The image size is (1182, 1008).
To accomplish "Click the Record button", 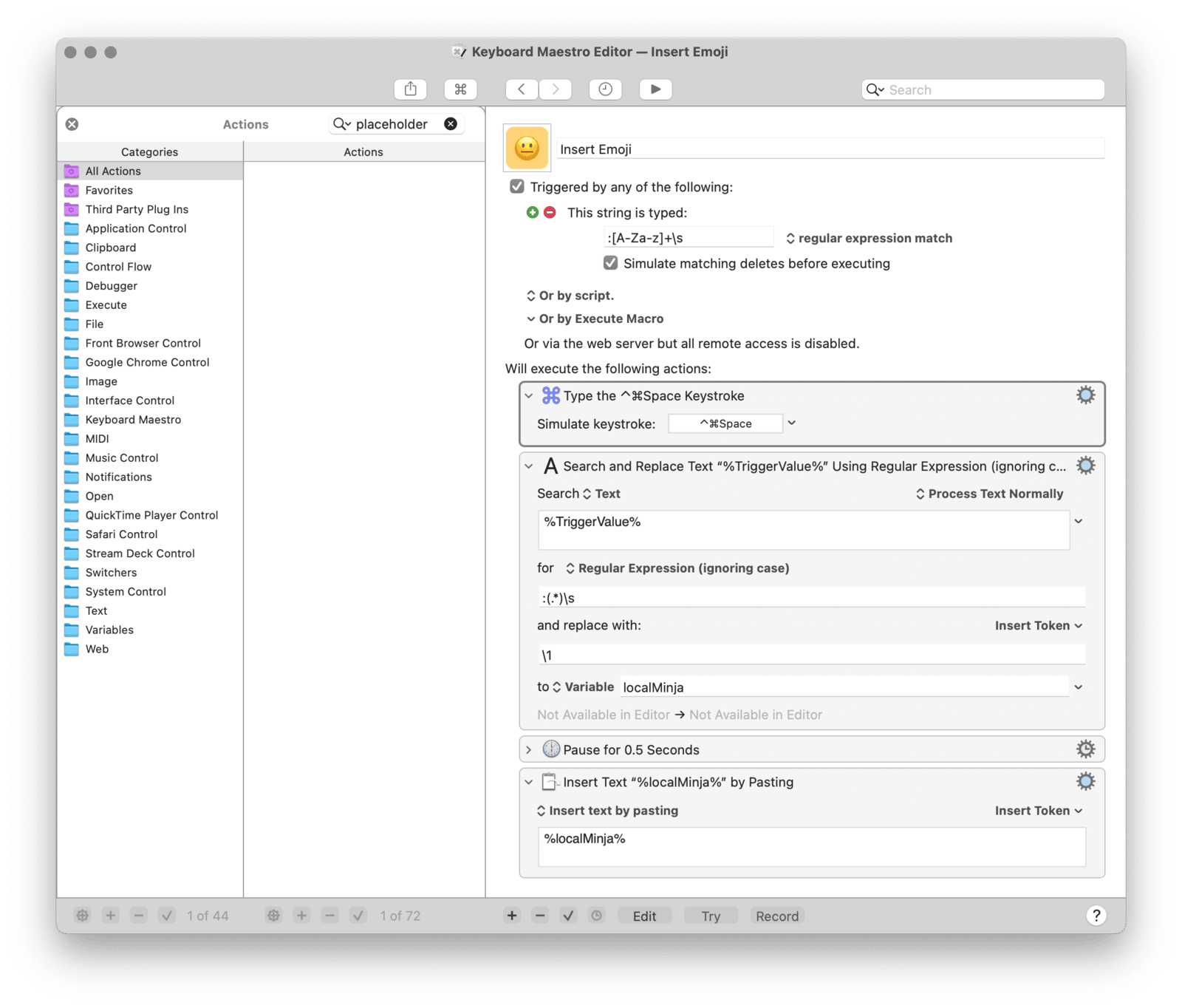I will pyautogui.click(x=777, y=916).
